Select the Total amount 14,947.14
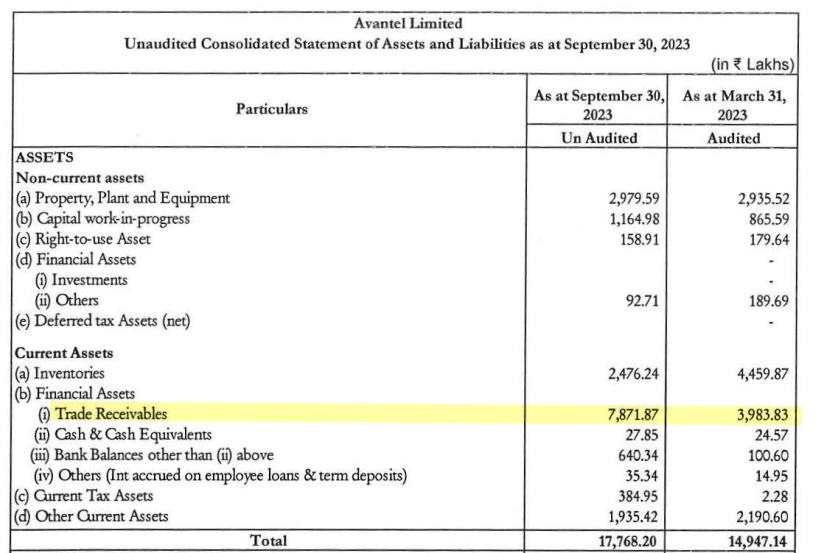This screenshot has height=553, width=828. point(751,540)
